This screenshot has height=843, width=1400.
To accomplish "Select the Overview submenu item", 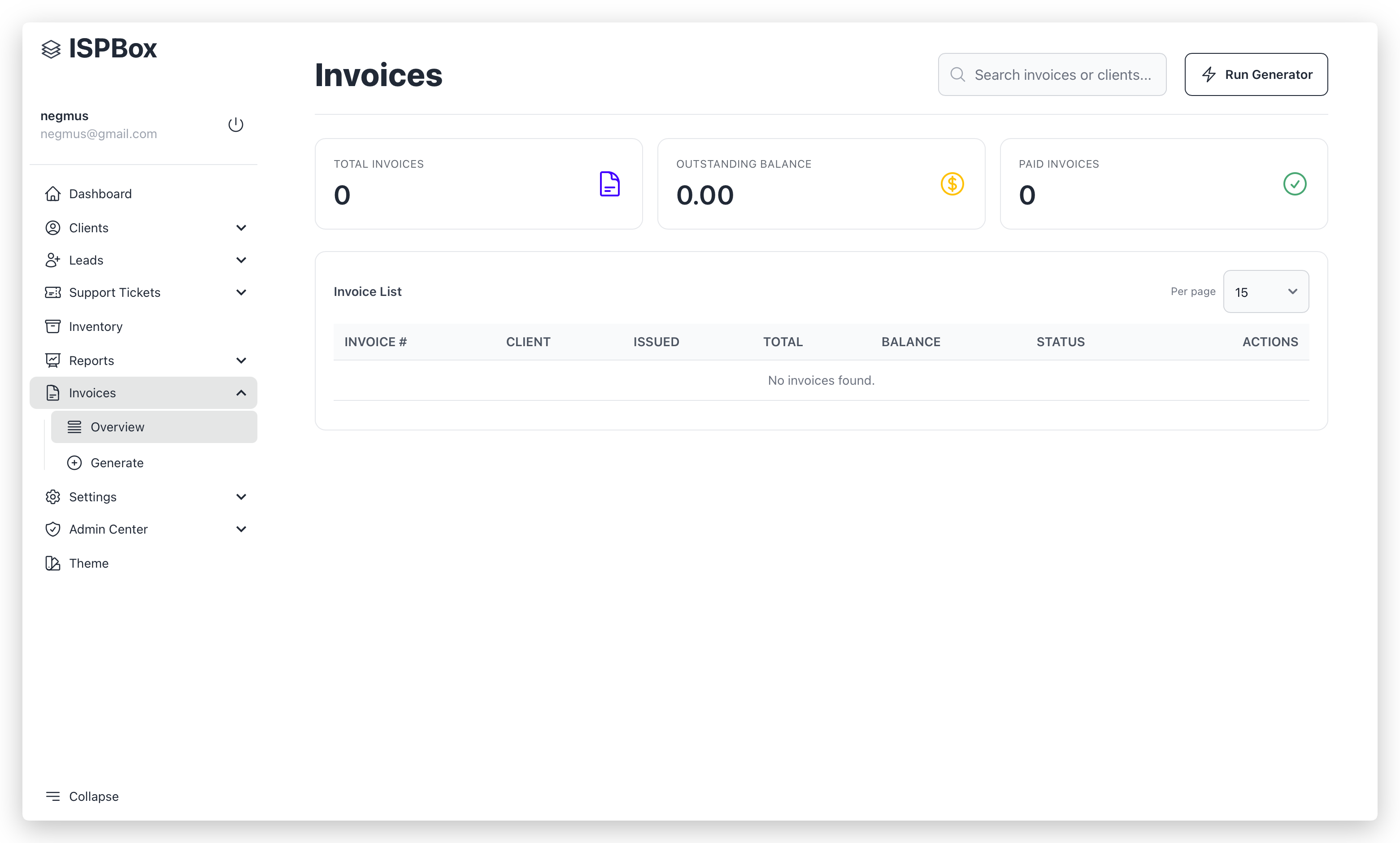I will 117,427.
